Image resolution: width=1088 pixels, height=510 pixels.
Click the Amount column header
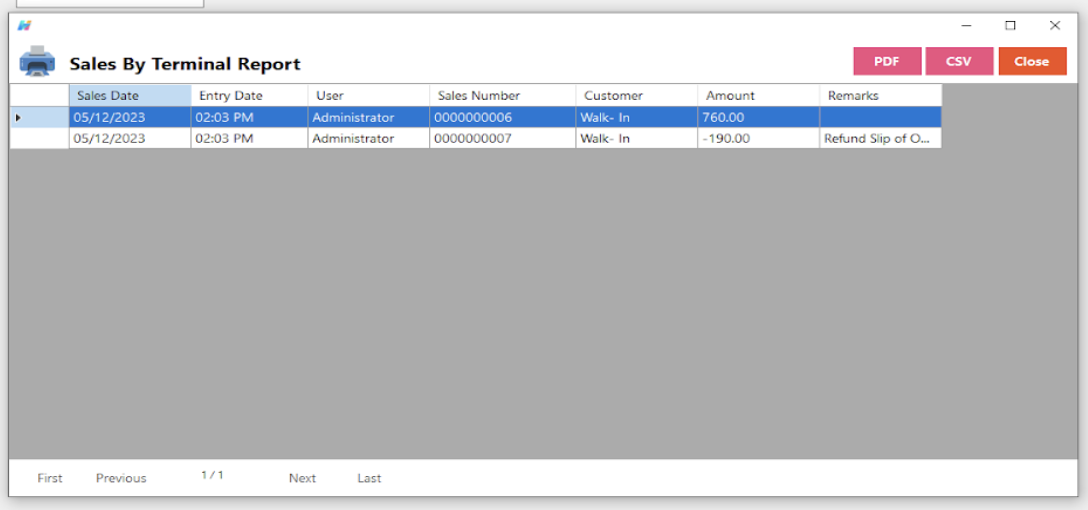click(758, 96)
